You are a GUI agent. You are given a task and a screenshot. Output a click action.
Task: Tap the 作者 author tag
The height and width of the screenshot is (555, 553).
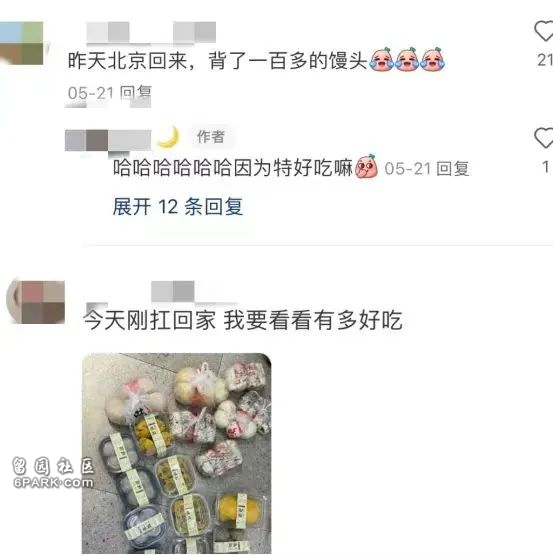pos(211,137)
